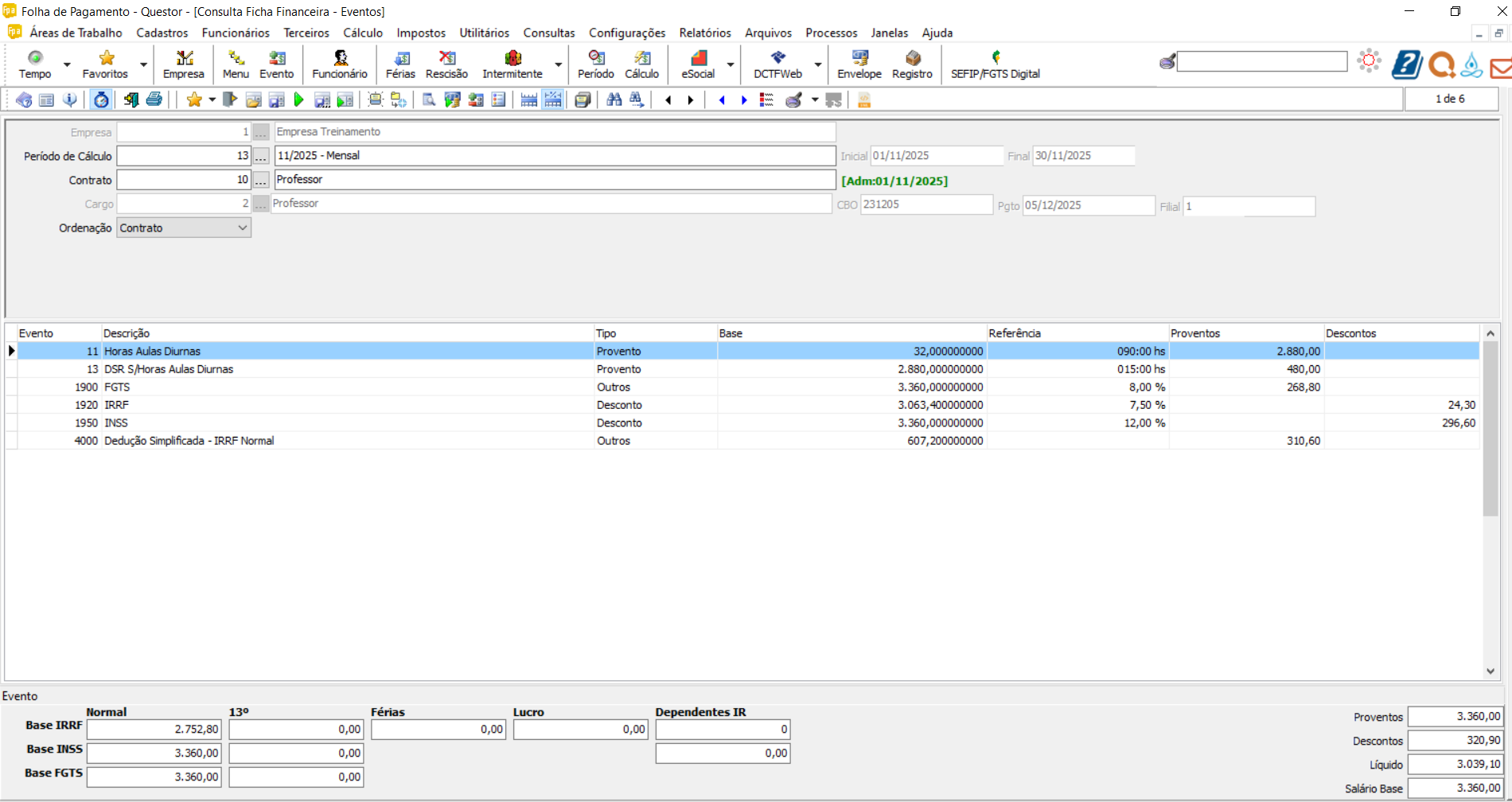This screenshot has height=802, width=1512.
Task: Click the binoculars search icon
Action: pyautogui.click(x=614, y=99)
